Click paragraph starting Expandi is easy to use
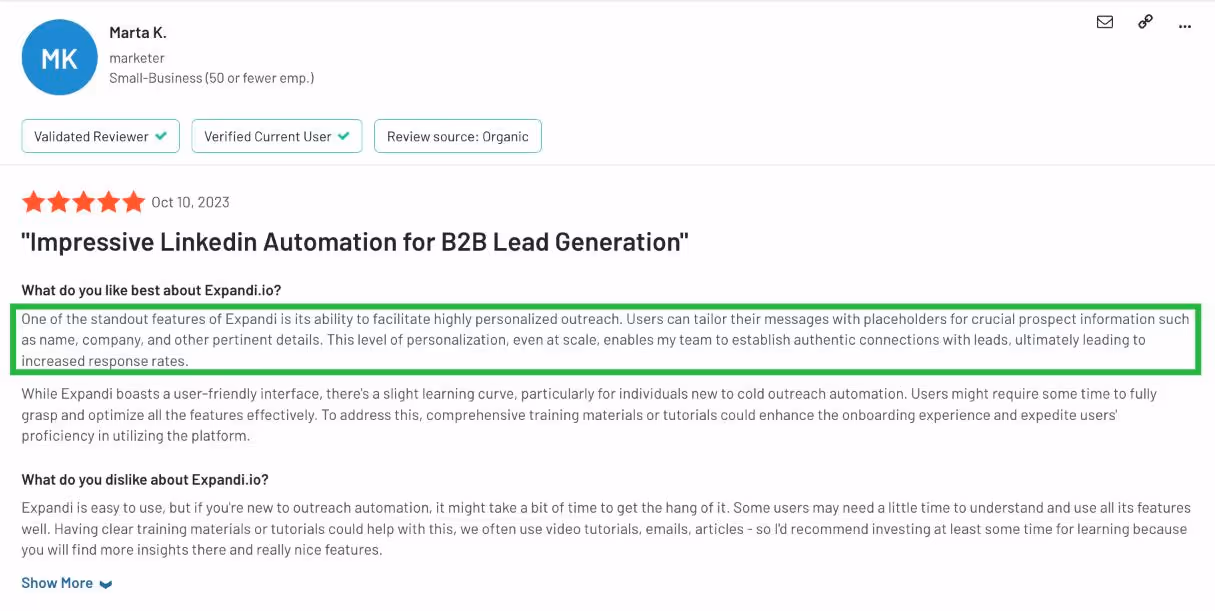This screenshot has width=1215, height=611. 606,529
